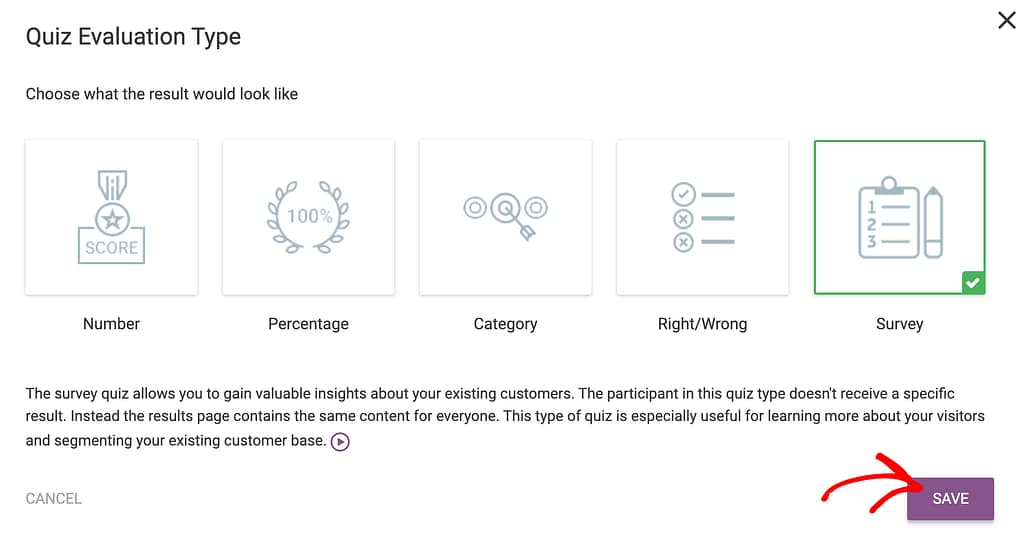Close the Quiz Evaluation Type dialog
Viewport: 1024px width, 537px height.
1006,20
